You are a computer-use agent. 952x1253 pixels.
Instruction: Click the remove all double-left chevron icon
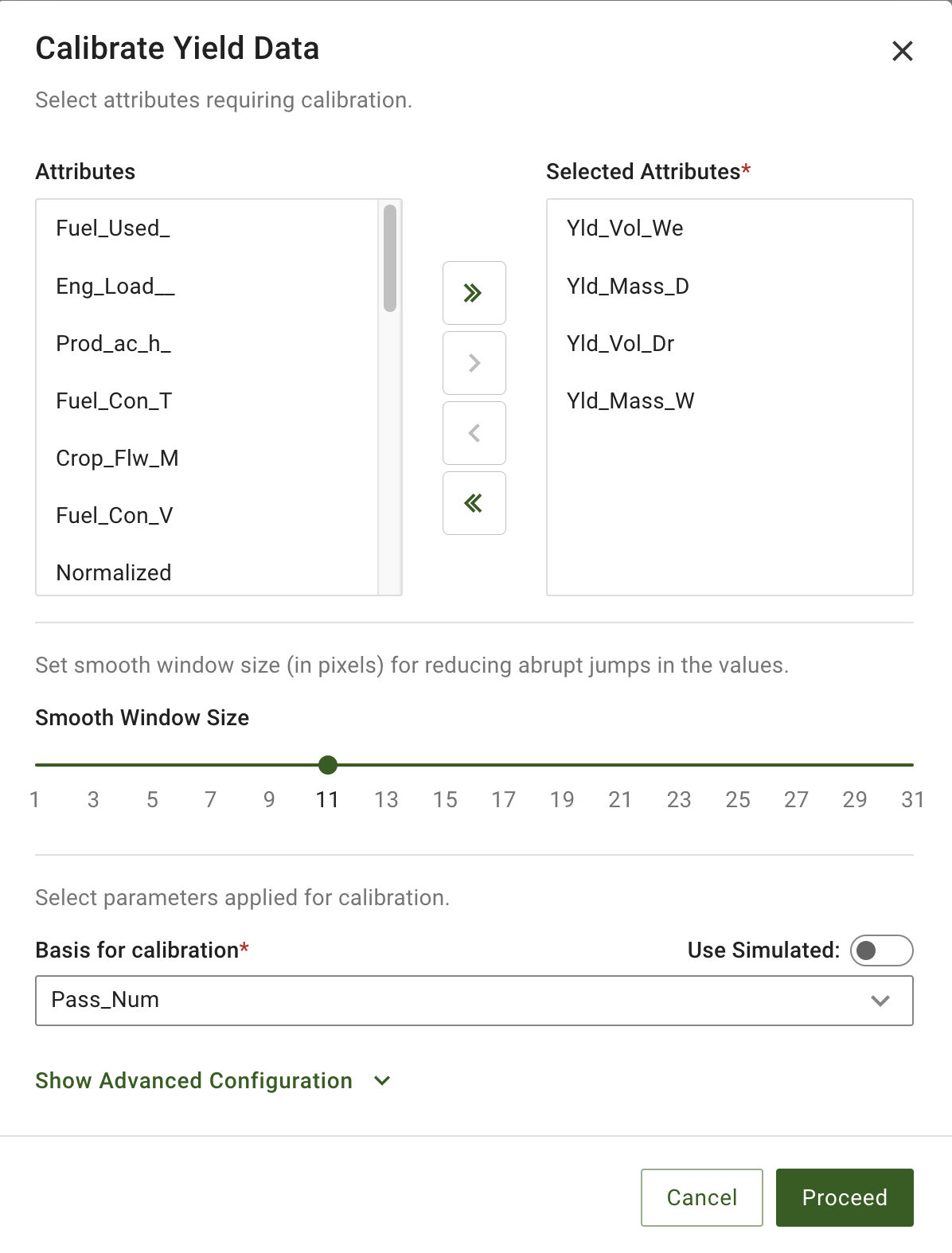tap(474, 503)
